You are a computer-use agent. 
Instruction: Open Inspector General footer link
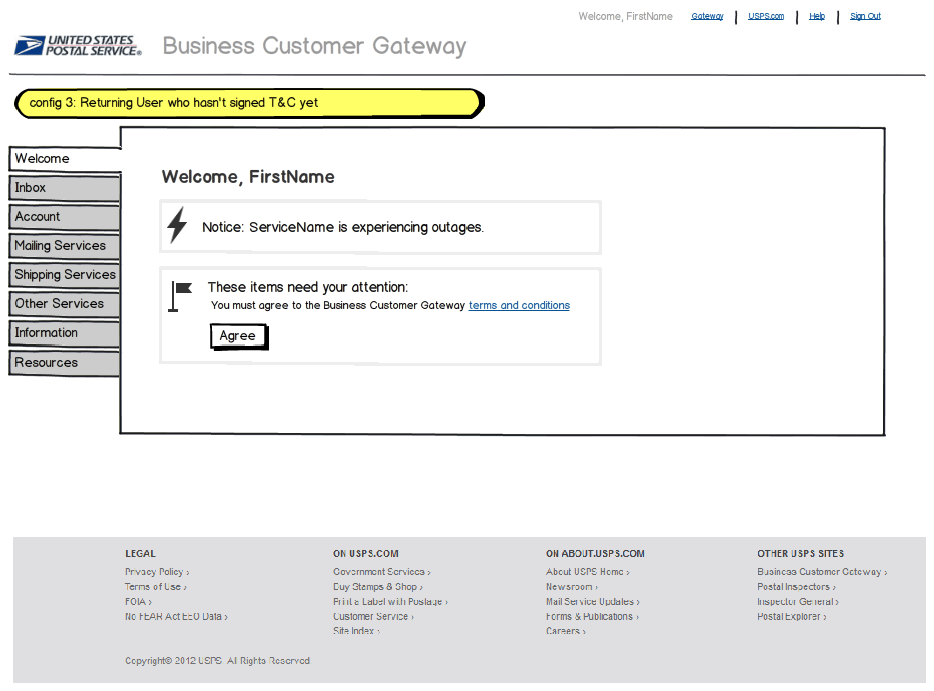[x=798, y=602]
